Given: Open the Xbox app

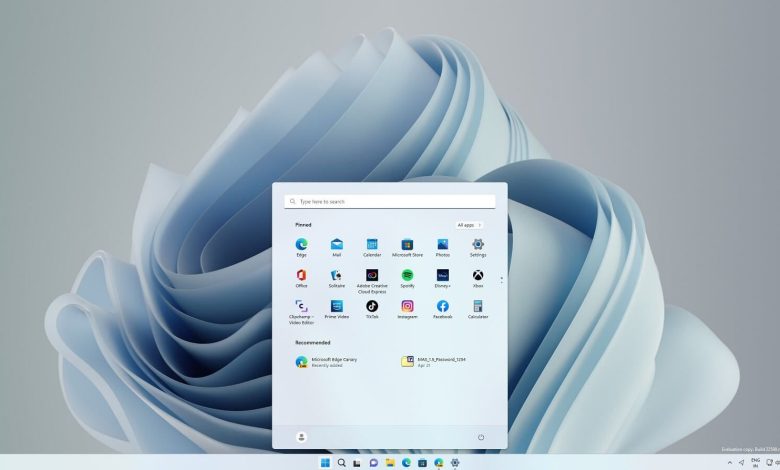Looking at the screenshot, I should click(x=478, y=279).
